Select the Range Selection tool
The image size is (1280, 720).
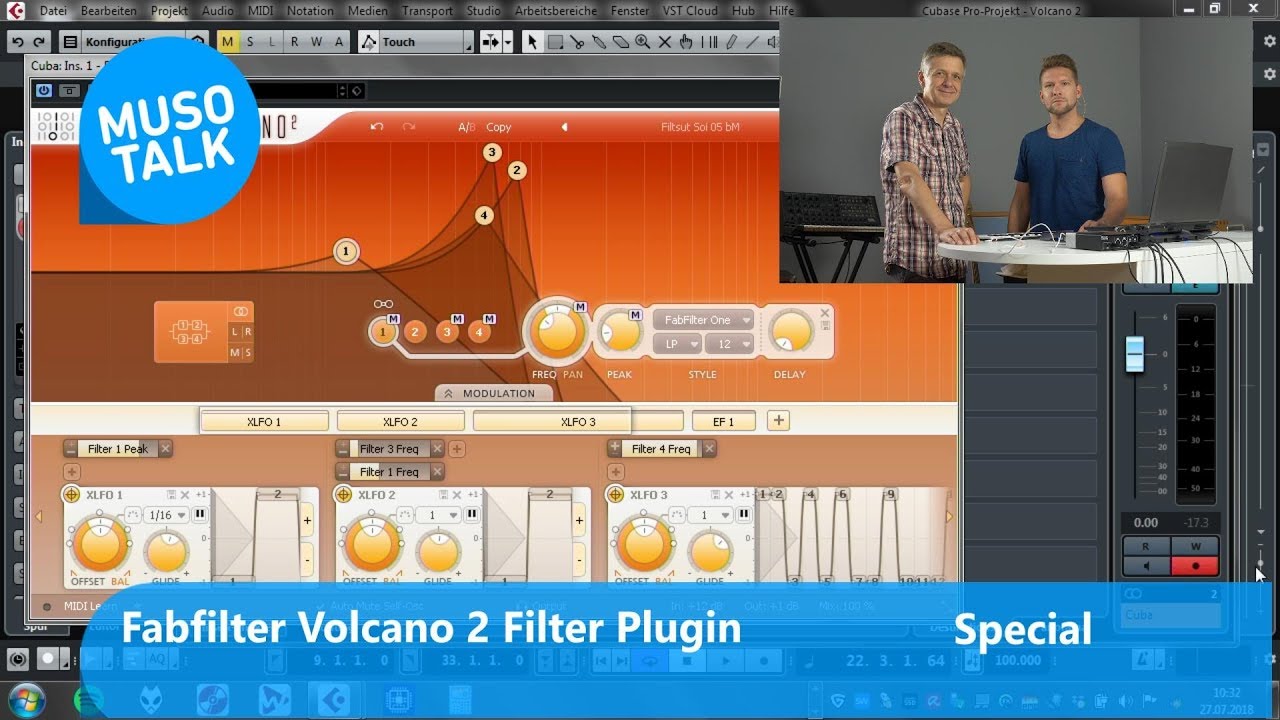pos(554,42)
